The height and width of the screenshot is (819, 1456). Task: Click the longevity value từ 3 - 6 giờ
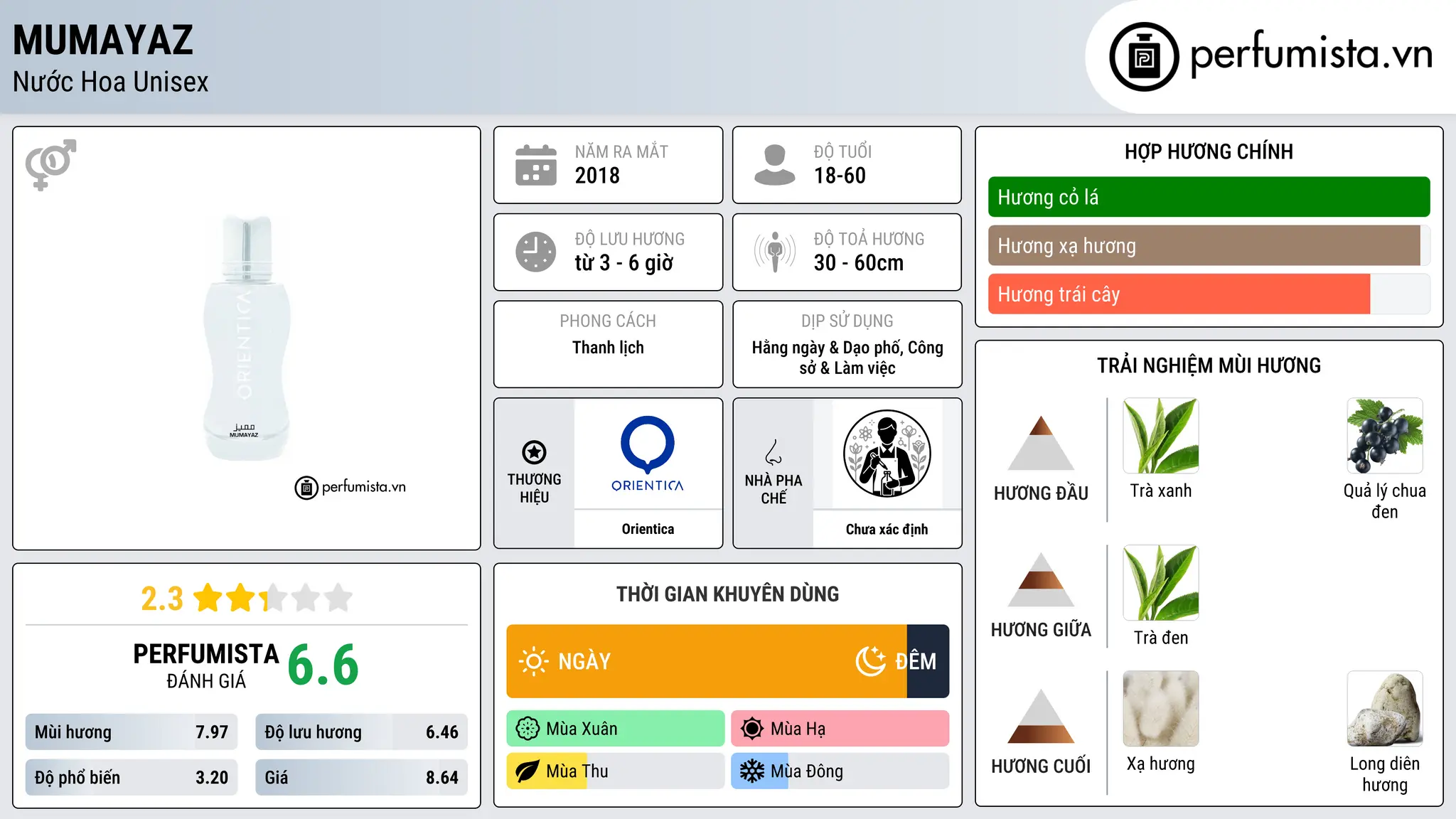coord(624,263)
